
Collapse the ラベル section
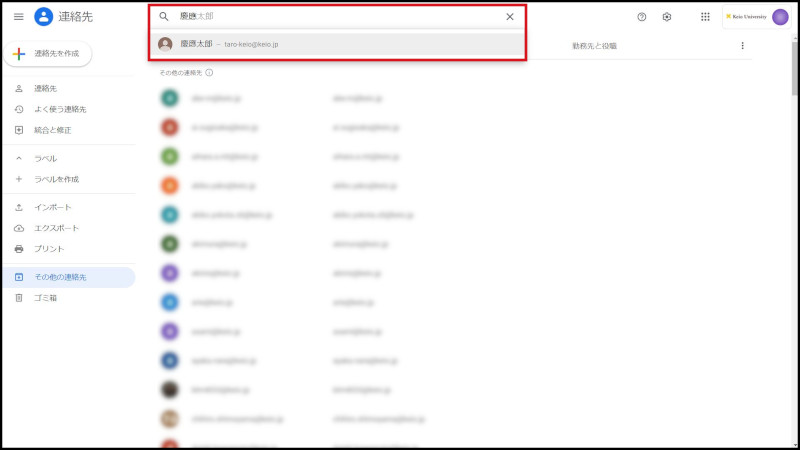pos(19,159)
